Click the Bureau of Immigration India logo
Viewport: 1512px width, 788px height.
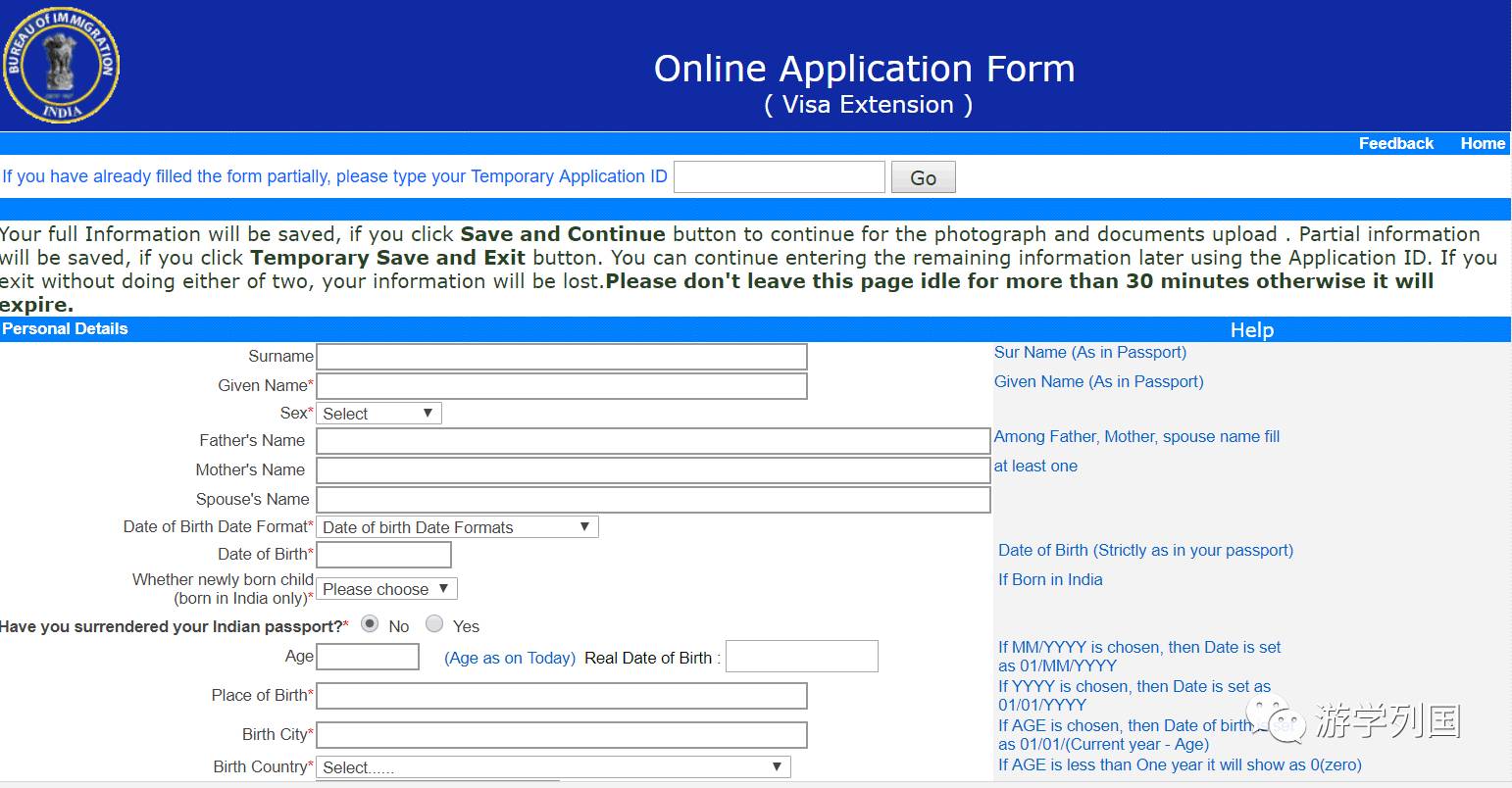(x=61, y=65)
